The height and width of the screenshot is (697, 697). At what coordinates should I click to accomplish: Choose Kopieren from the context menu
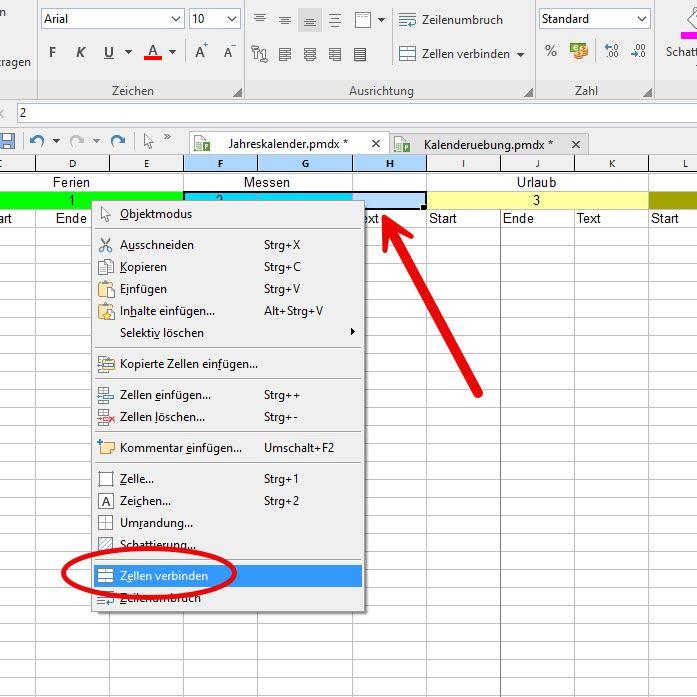pos(143,267)
